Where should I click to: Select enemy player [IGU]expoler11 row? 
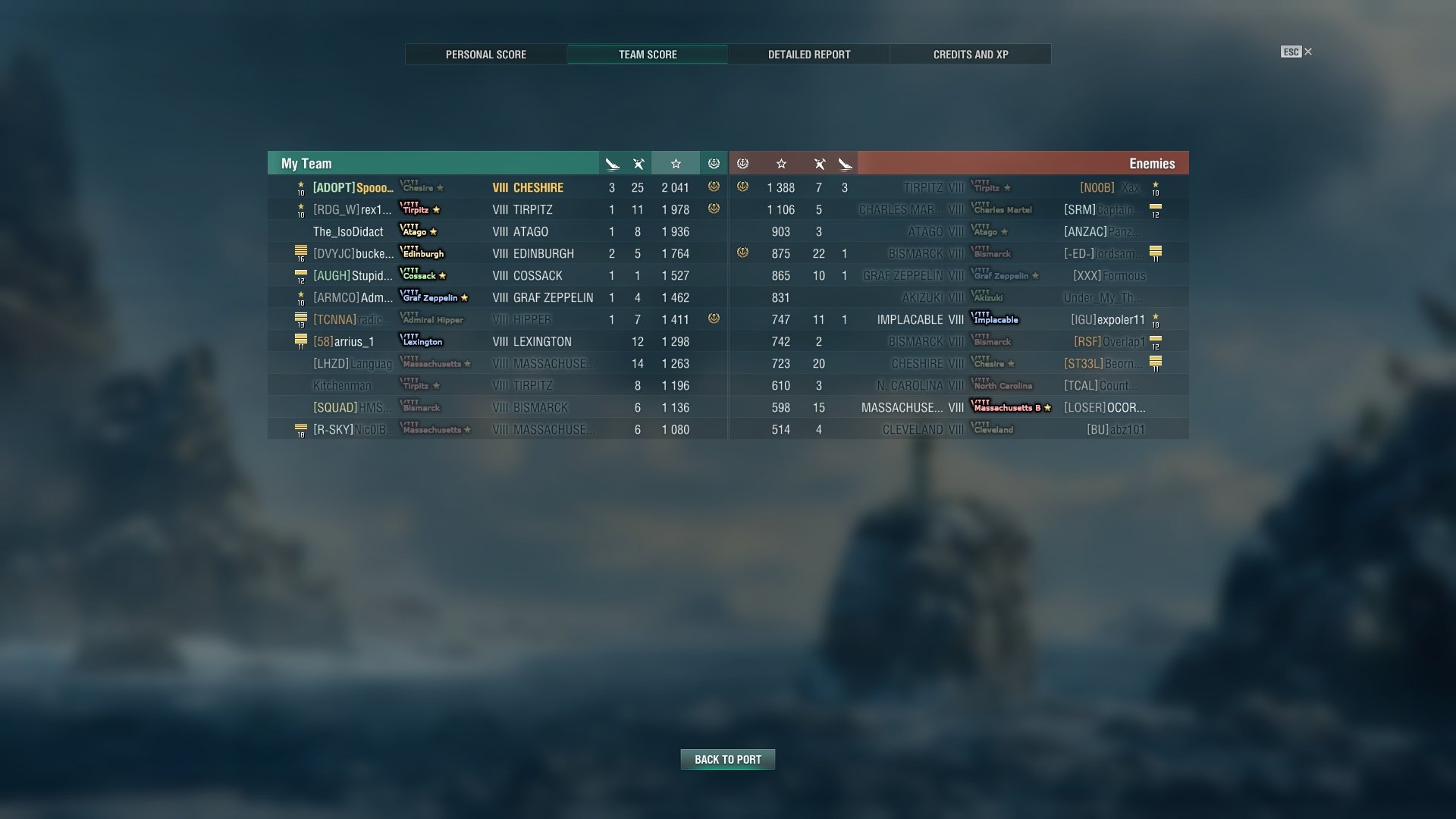[959, 319]
